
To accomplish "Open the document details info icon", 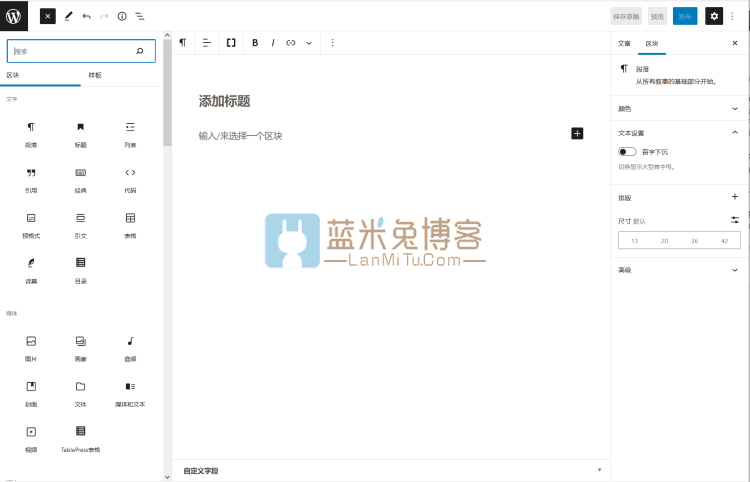I will pos(122,16).
